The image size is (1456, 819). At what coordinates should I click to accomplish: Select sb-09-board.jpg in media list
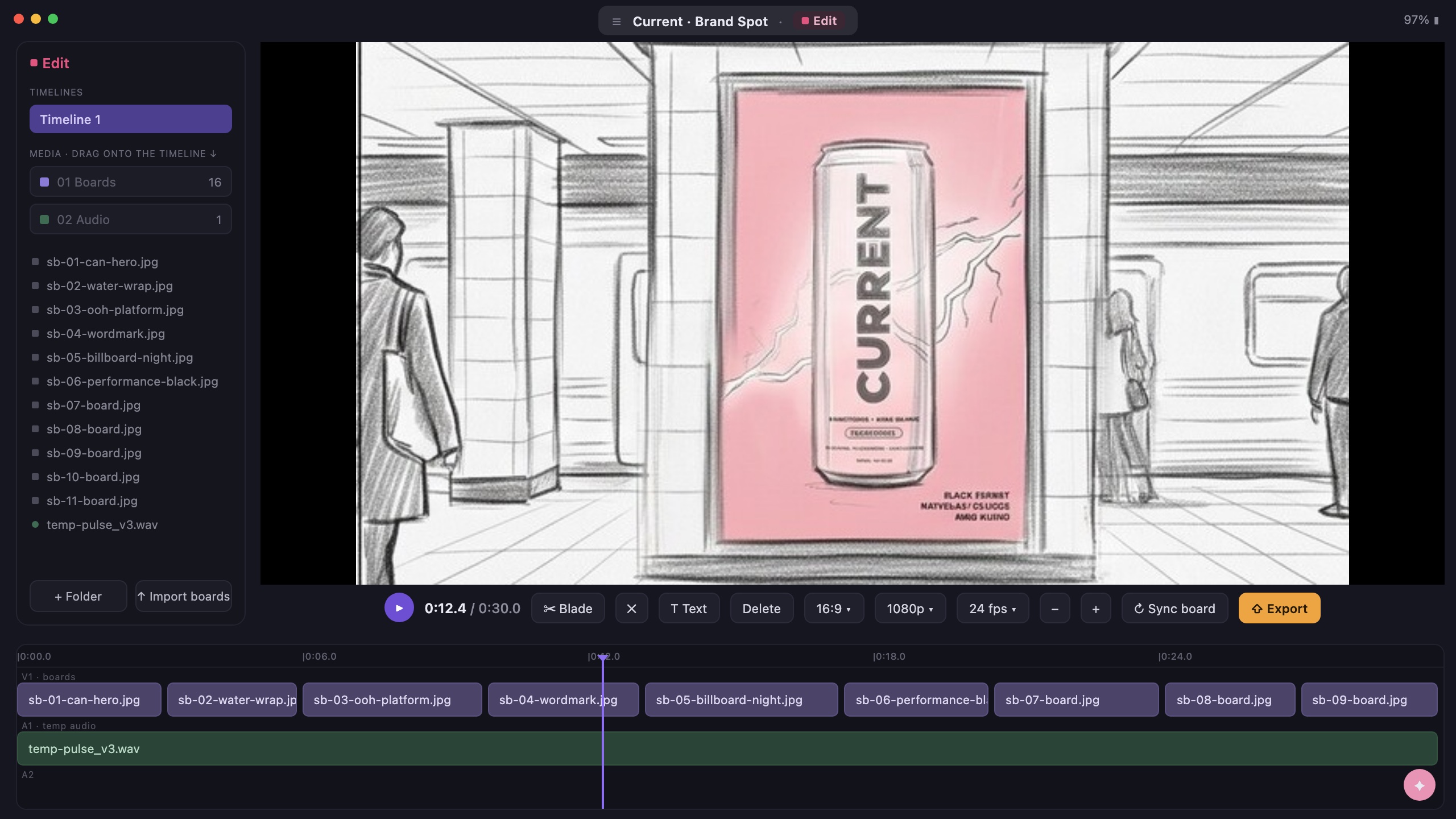(x=131, y=453)
